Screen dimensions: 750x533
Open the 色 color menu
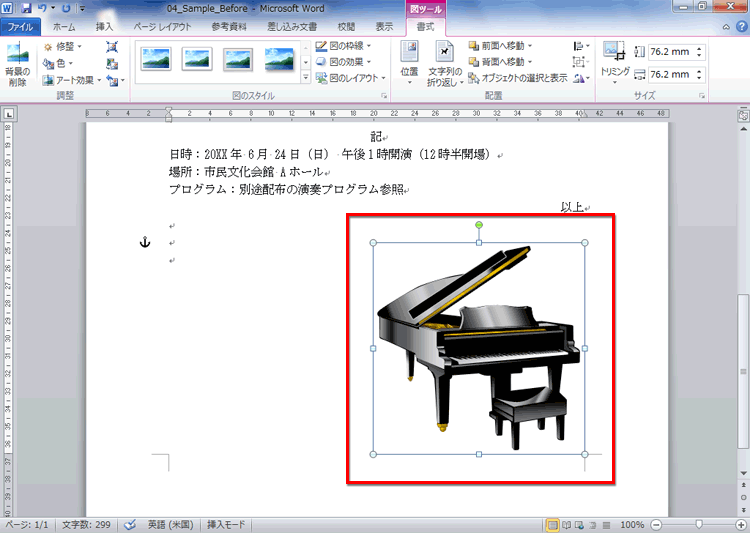point(58,63)
